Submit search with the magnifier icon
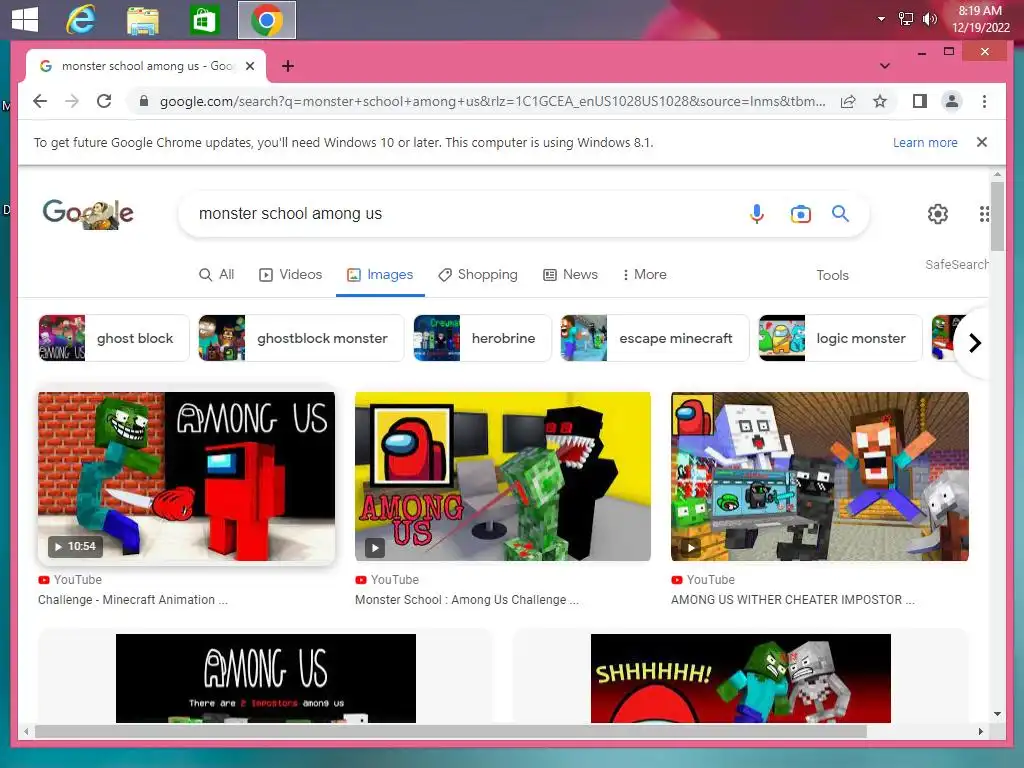The image size is (1024, 768). (x=840, y=214)
